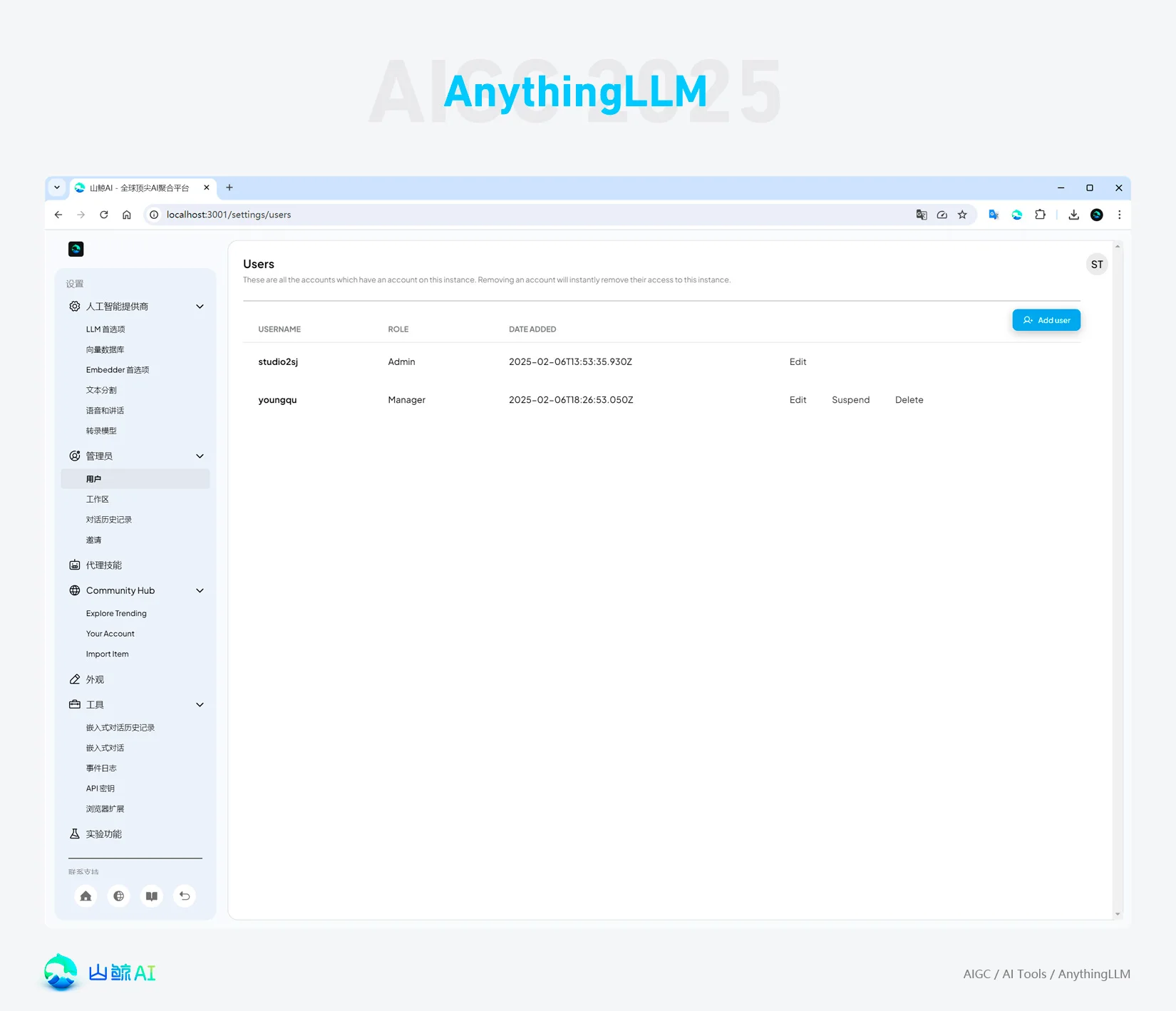1176x1011 pixels.
Task: Open the browser extensions puzzle icon
Action: [1040, 215]
